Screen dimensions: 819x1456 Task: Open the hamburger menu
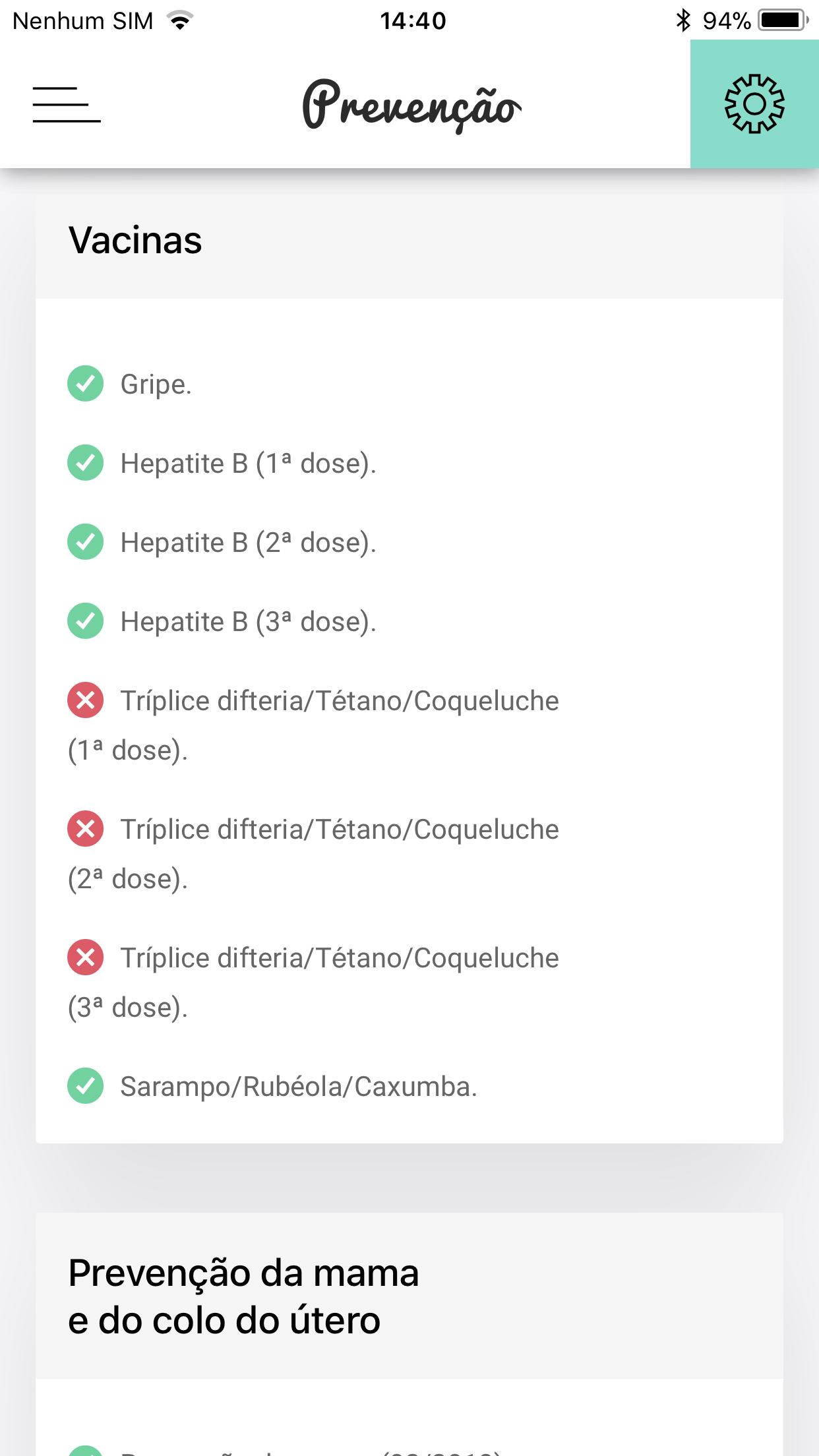point(67,104)
